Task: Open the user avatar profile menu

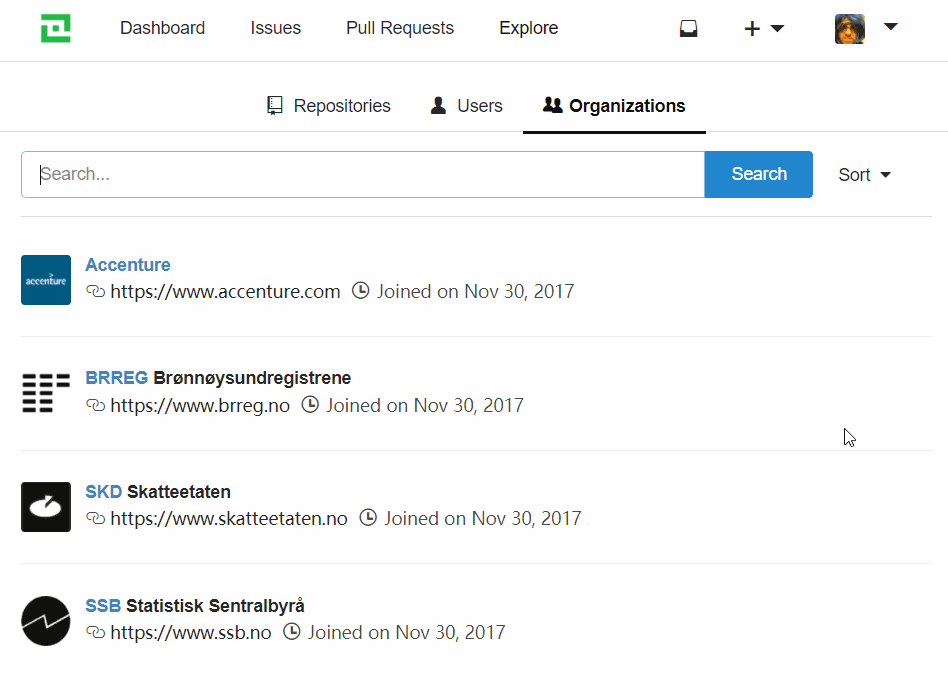Action: 866,28
